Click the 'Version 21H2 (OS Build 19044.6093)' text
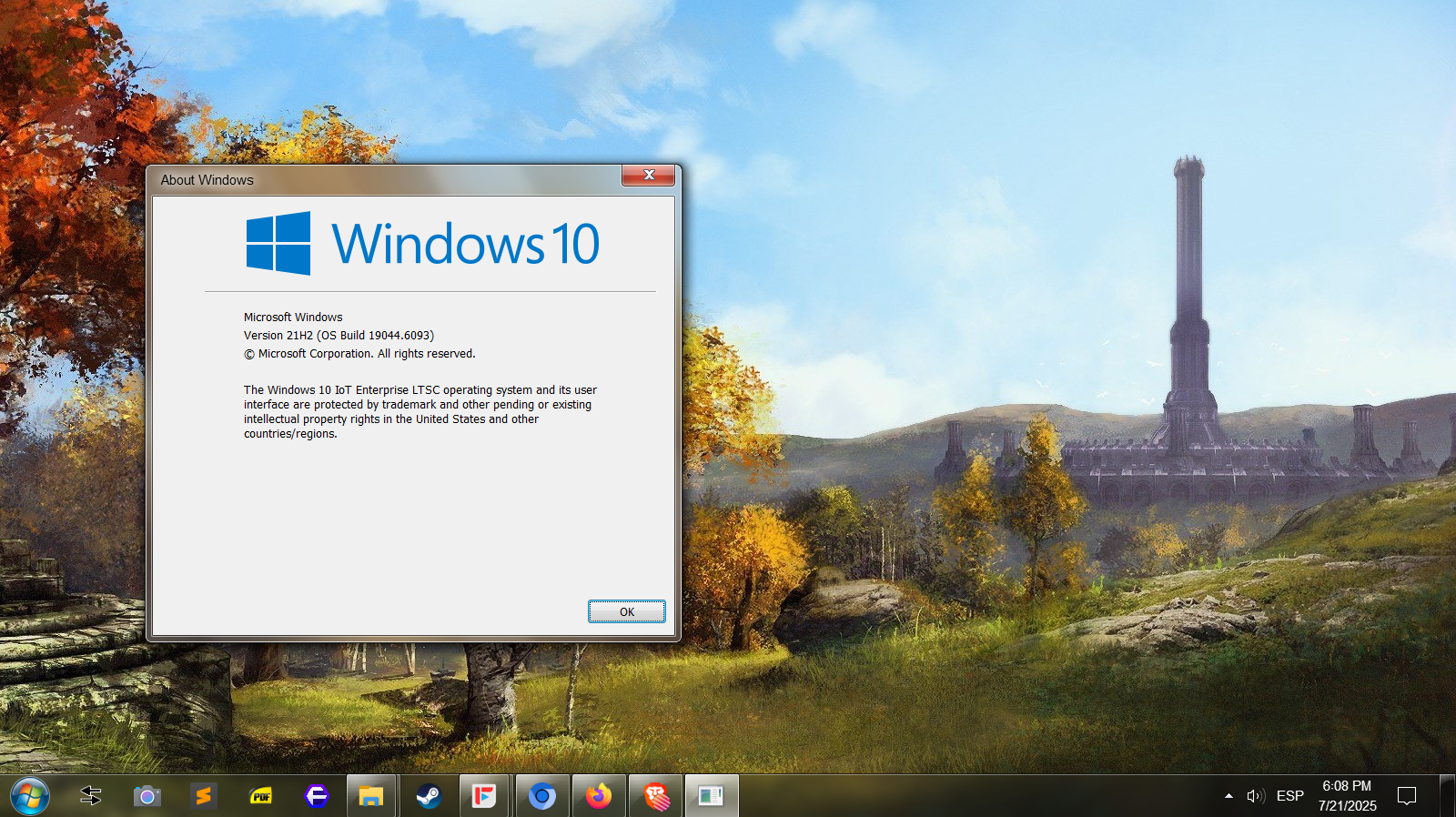1456x817 pixels. click(339, 335)
